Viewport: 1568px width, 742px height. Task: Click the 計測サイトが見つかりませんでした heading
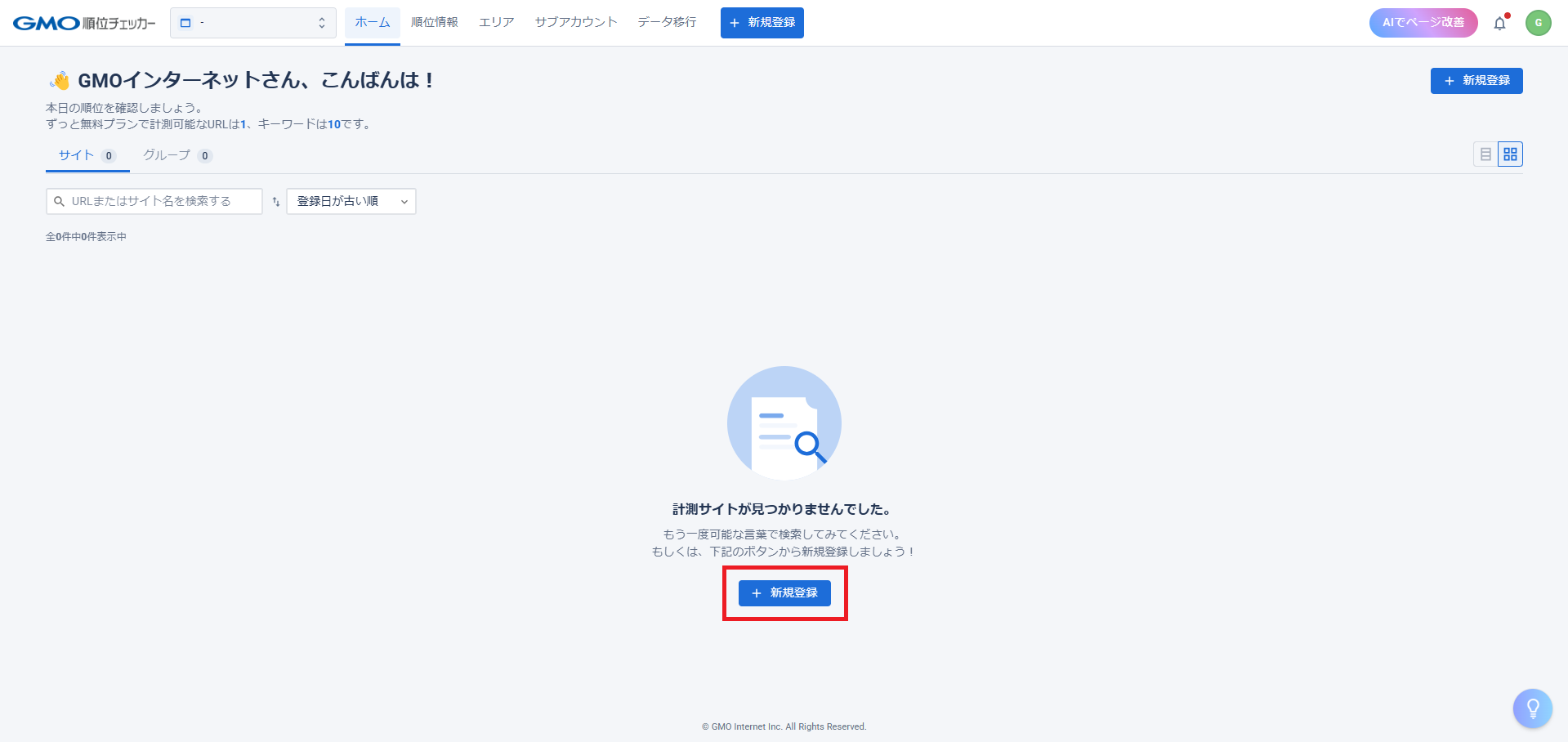pyautogui.click(x=783, y=509)
